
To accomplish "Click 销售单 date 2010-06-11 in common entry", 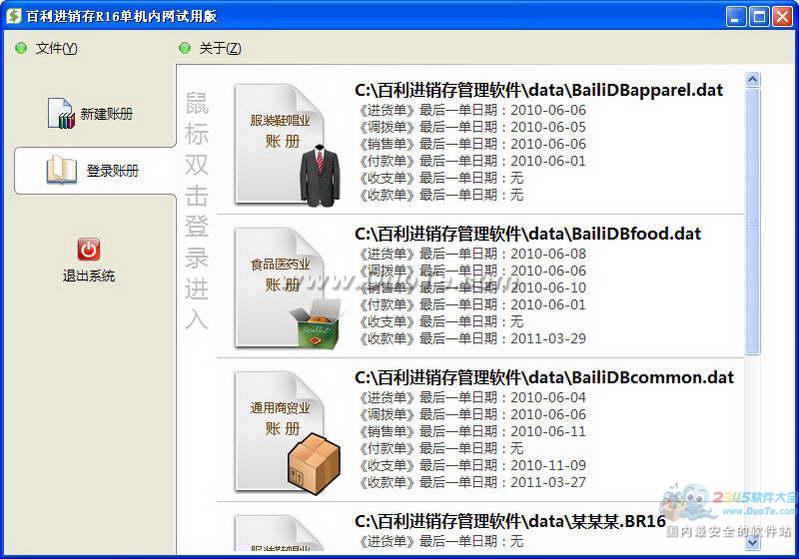I will [x=548, y=431].
